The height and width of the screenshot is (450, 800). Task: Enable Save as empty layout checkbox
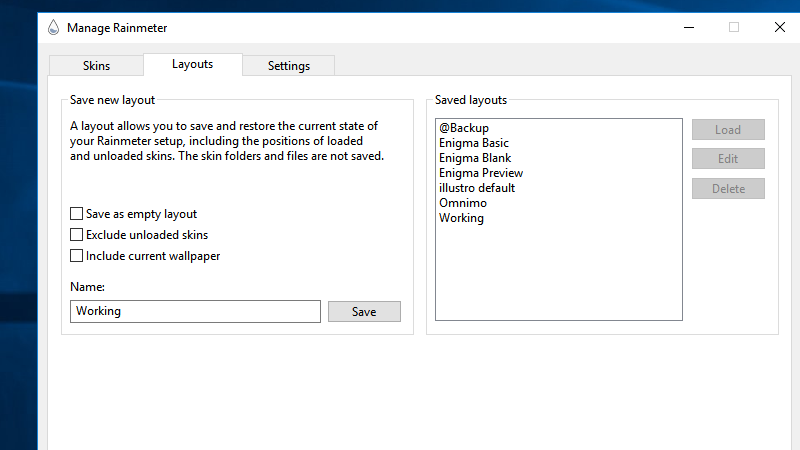(77, 214)
